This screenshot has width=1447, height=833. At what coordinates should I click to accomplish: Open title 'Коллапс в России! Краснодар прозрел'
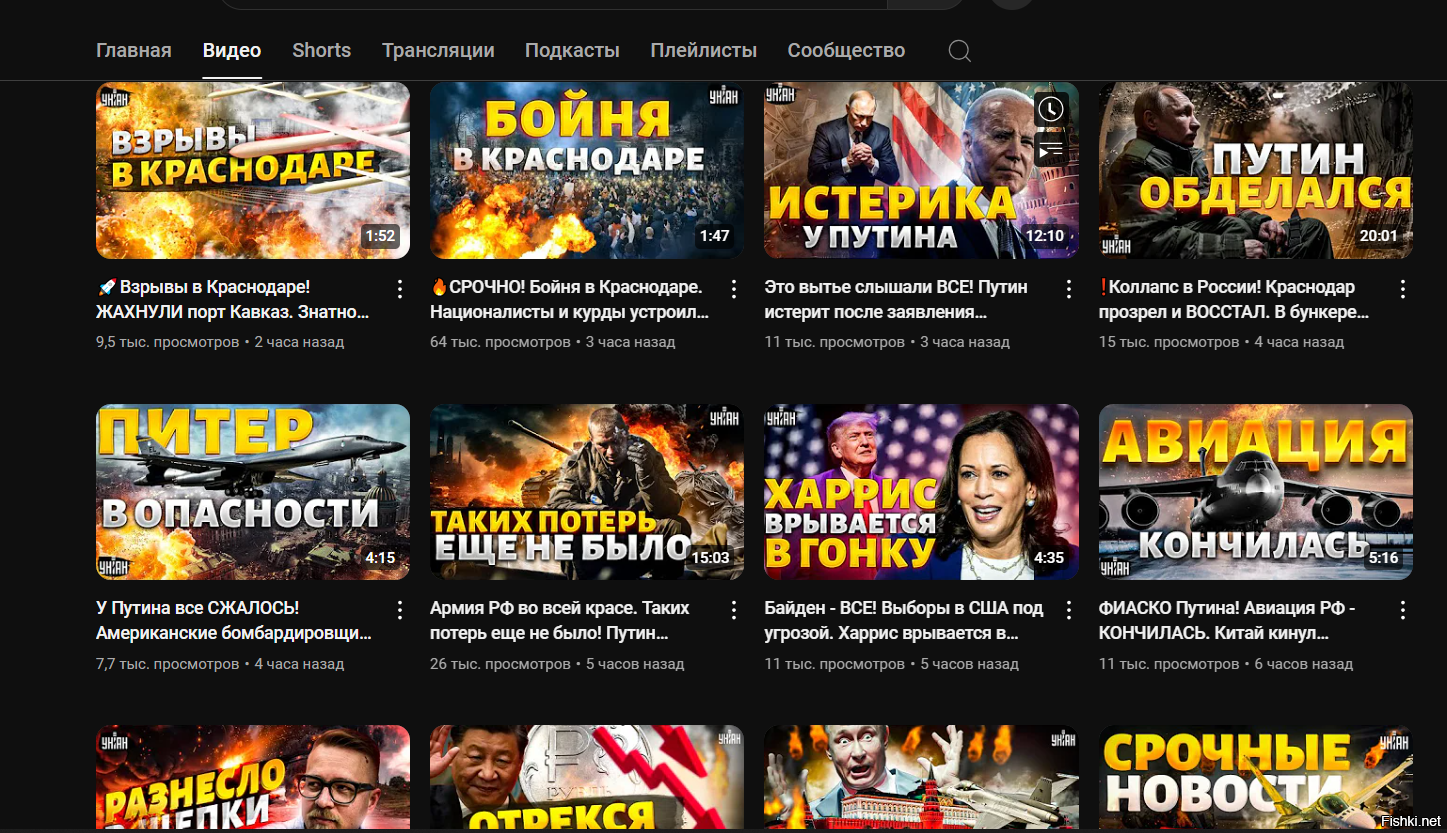pyautogui.click(x=1234, y=300)
